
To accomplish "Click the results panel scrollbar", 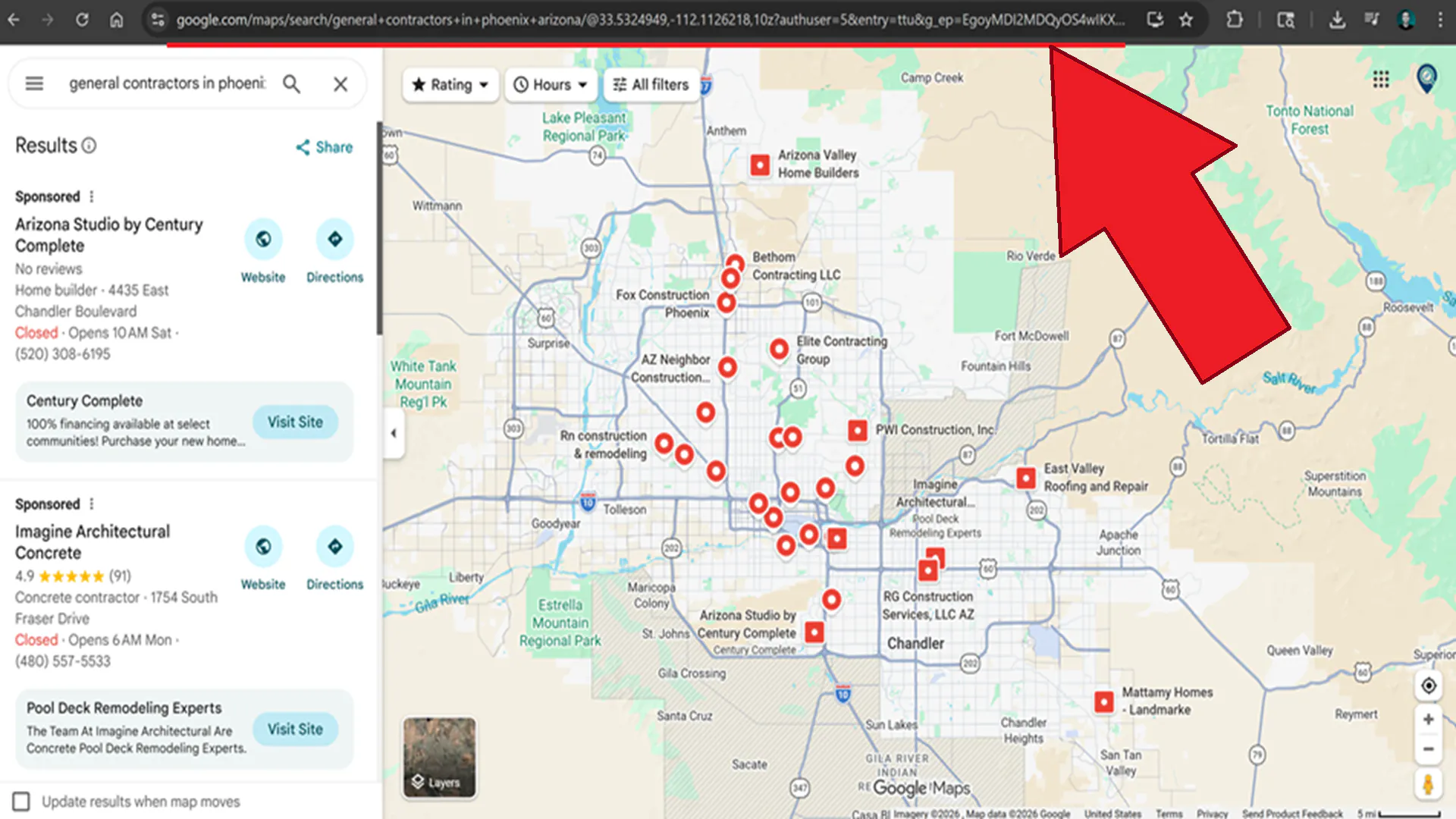I will click(379, 227).
